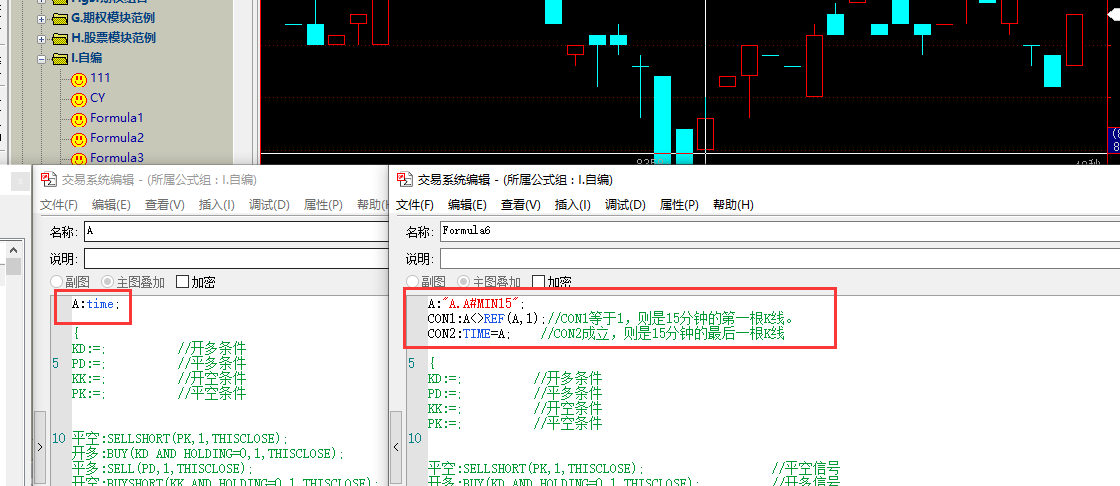
Task: Select 主图叠加 radio button in editor A
Action: pyautogui.click(x=107, y=282)
